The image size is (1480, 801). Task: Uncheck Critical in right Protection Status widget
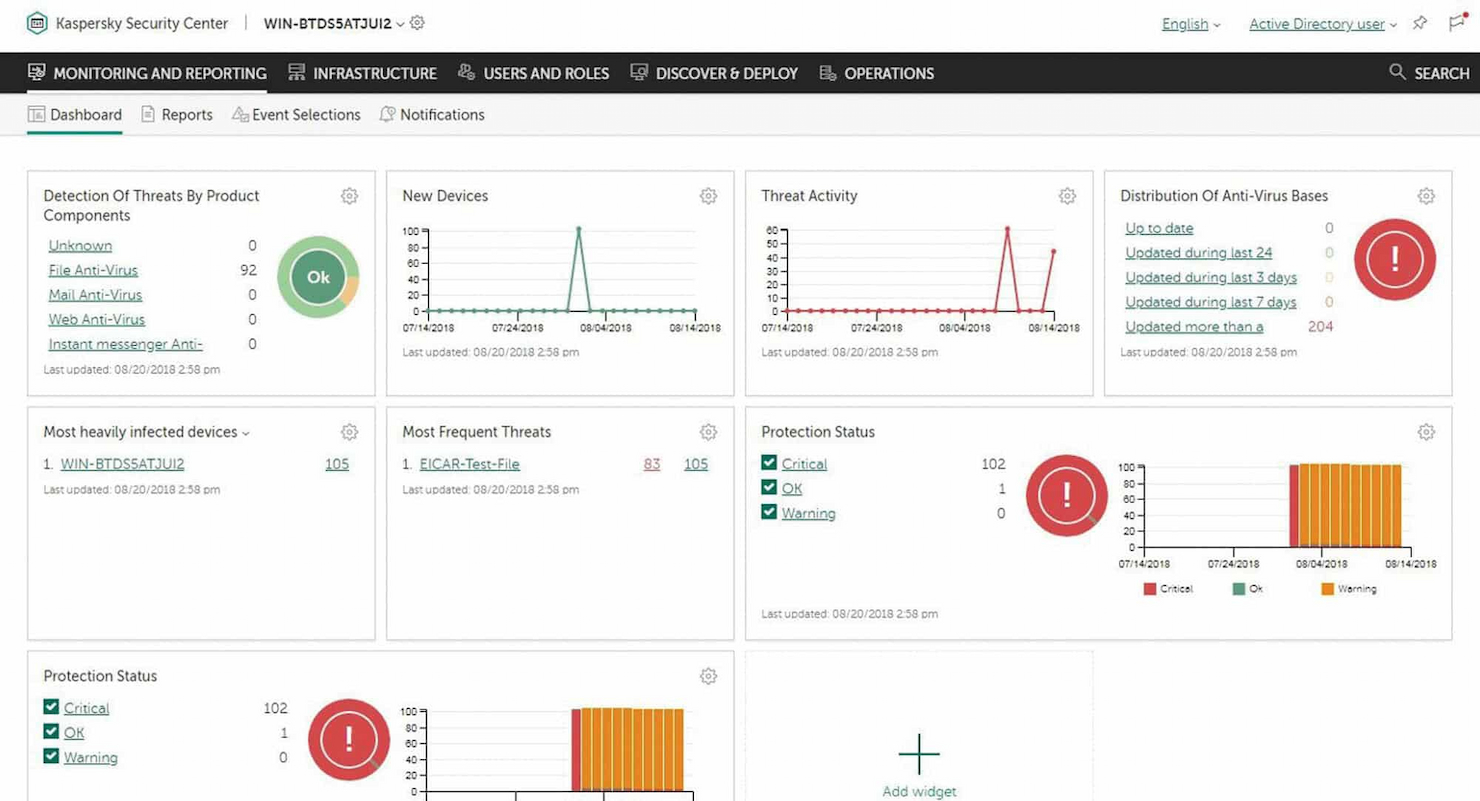pos(769,463)
